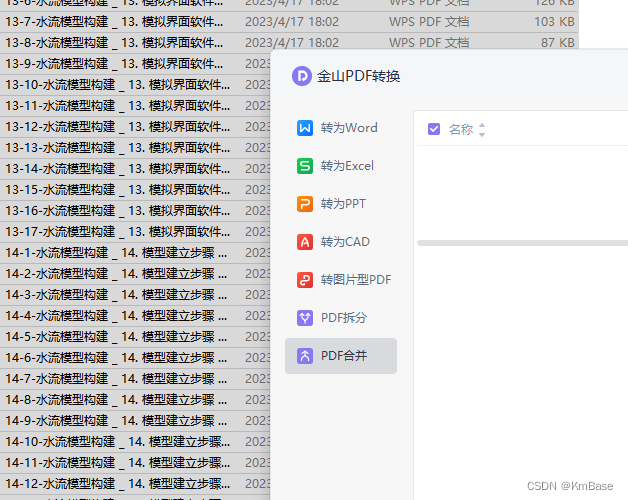The height and width of the screenshot is (500, 628).
Task: Select file 14-6-水流模型构建 in Explorer
Action: click(116, 358)
